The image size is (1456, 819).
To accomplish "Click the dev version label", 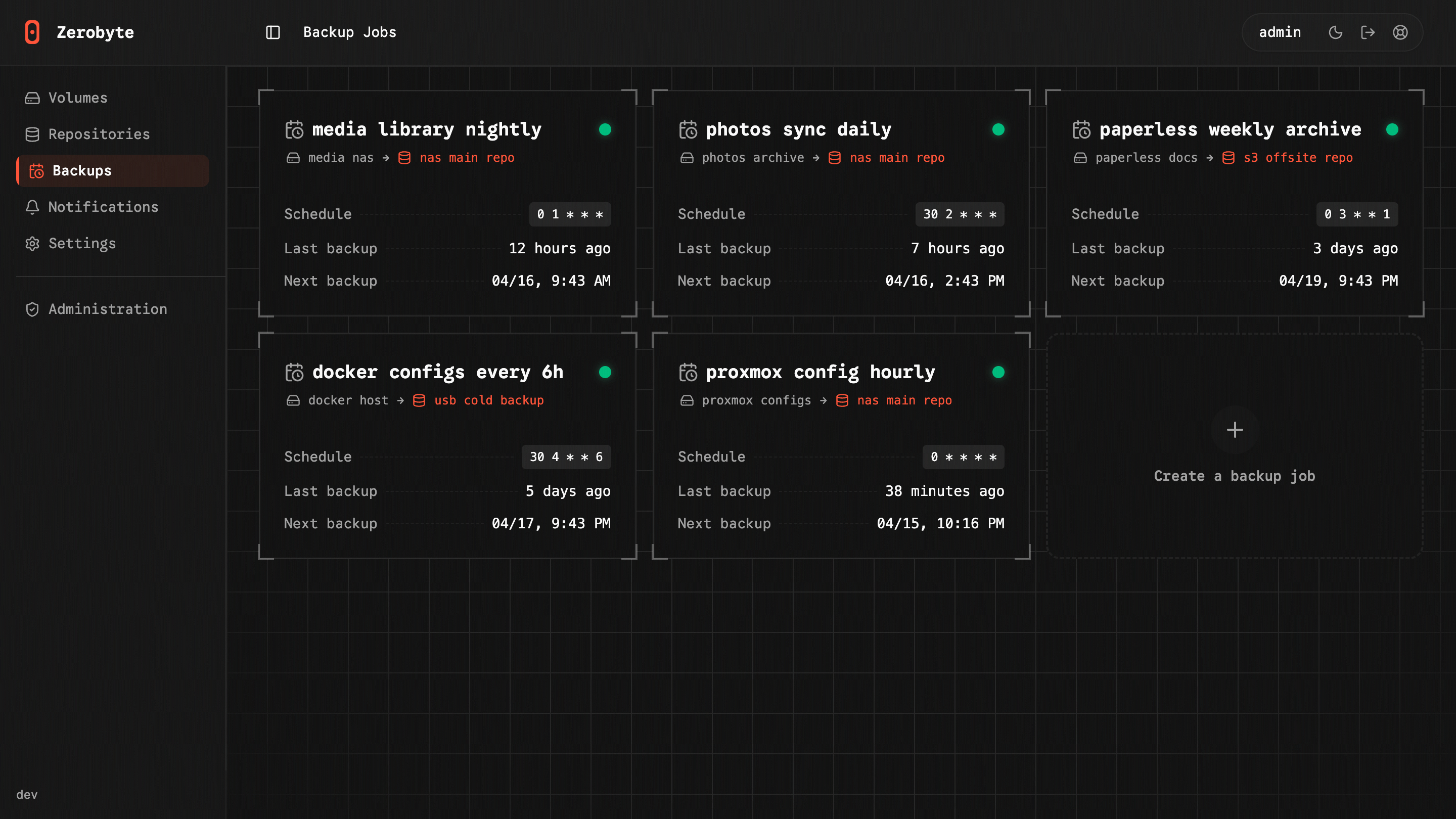I will (27, 795).
